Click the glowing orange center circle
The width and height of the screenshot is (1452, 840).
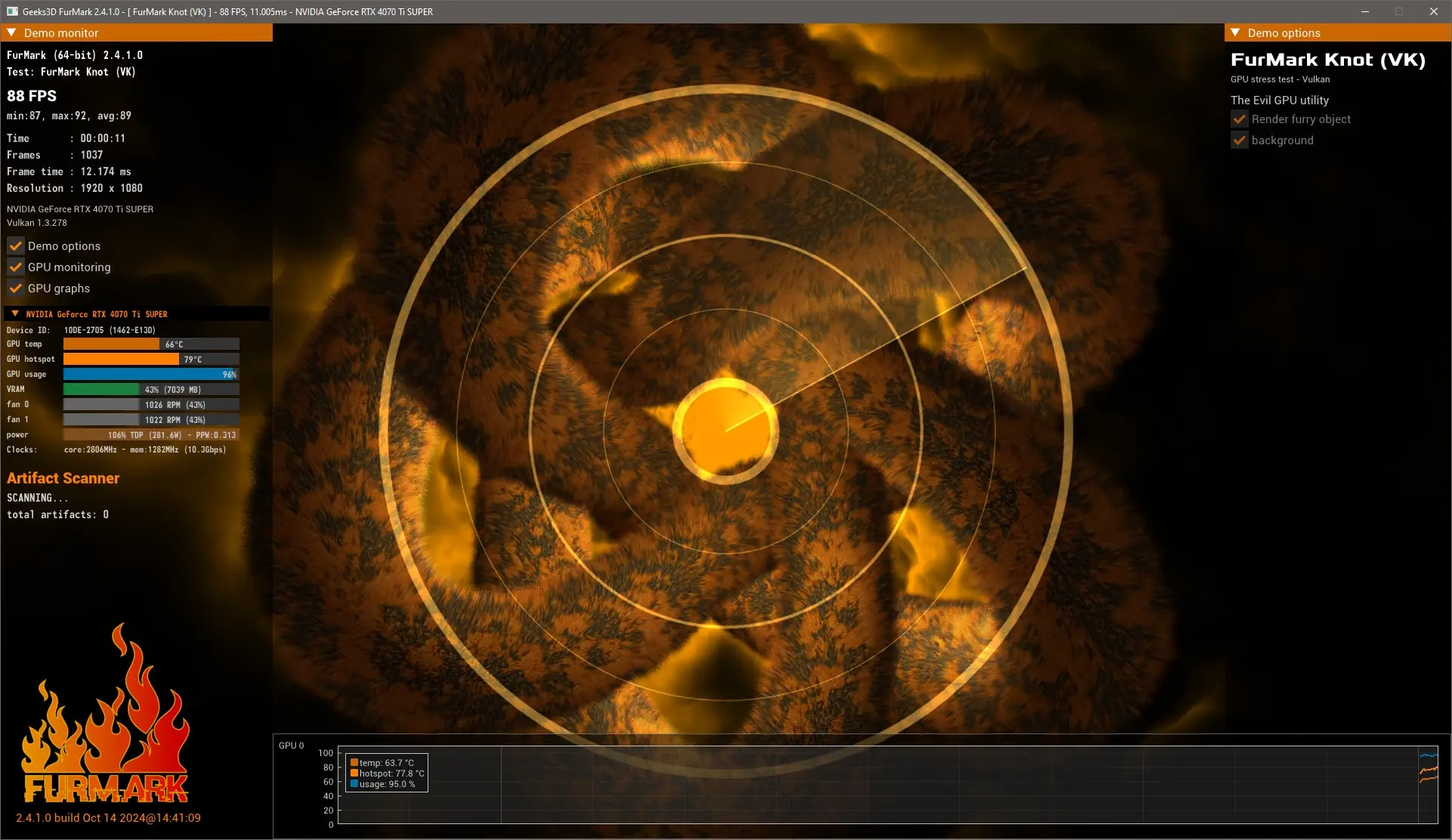pos(725,430)
